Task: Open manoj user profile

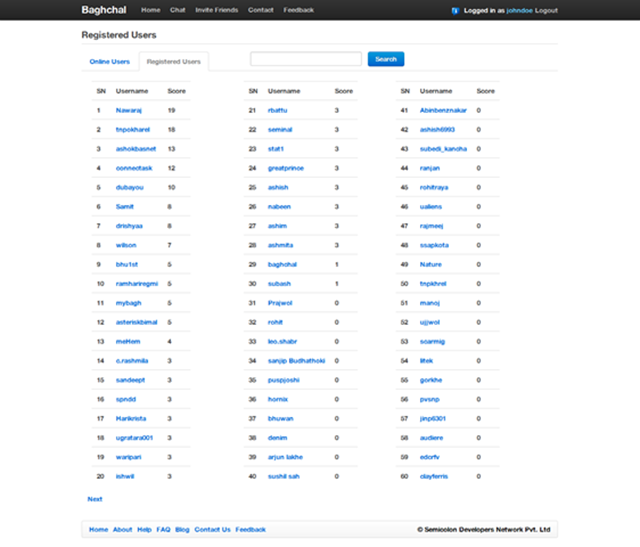Action: pos(430,303)
